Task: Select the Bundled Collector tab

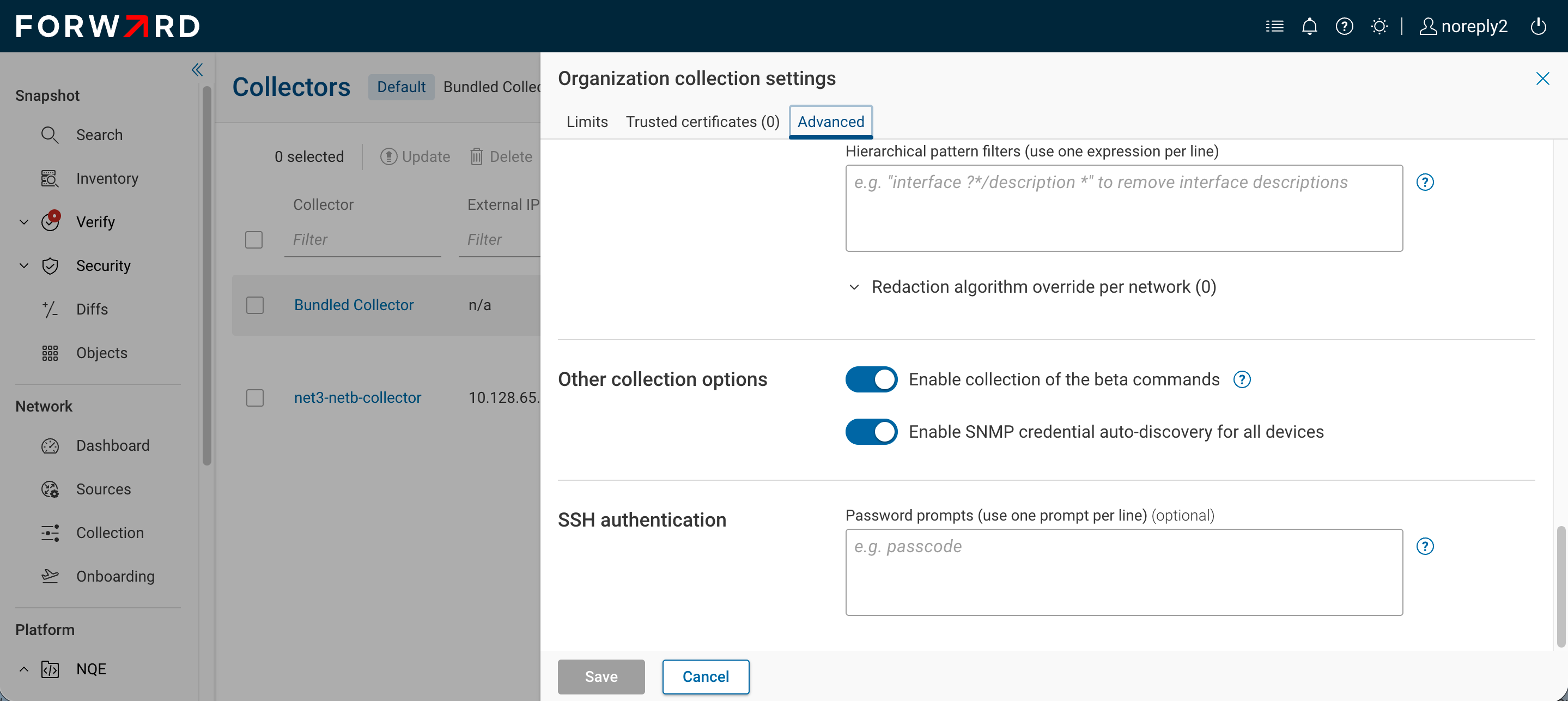Action: (x=491, y=87)
